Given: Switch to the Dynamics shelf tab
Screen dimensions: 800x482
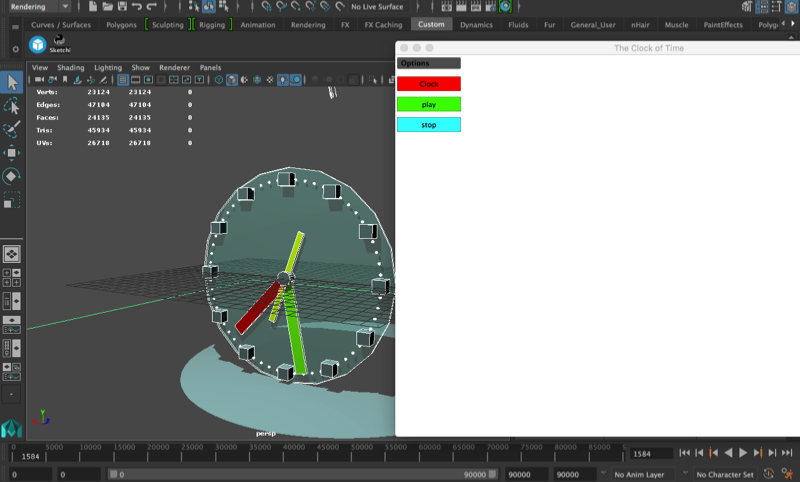Looking at the screenshot, I should [476, 24].
